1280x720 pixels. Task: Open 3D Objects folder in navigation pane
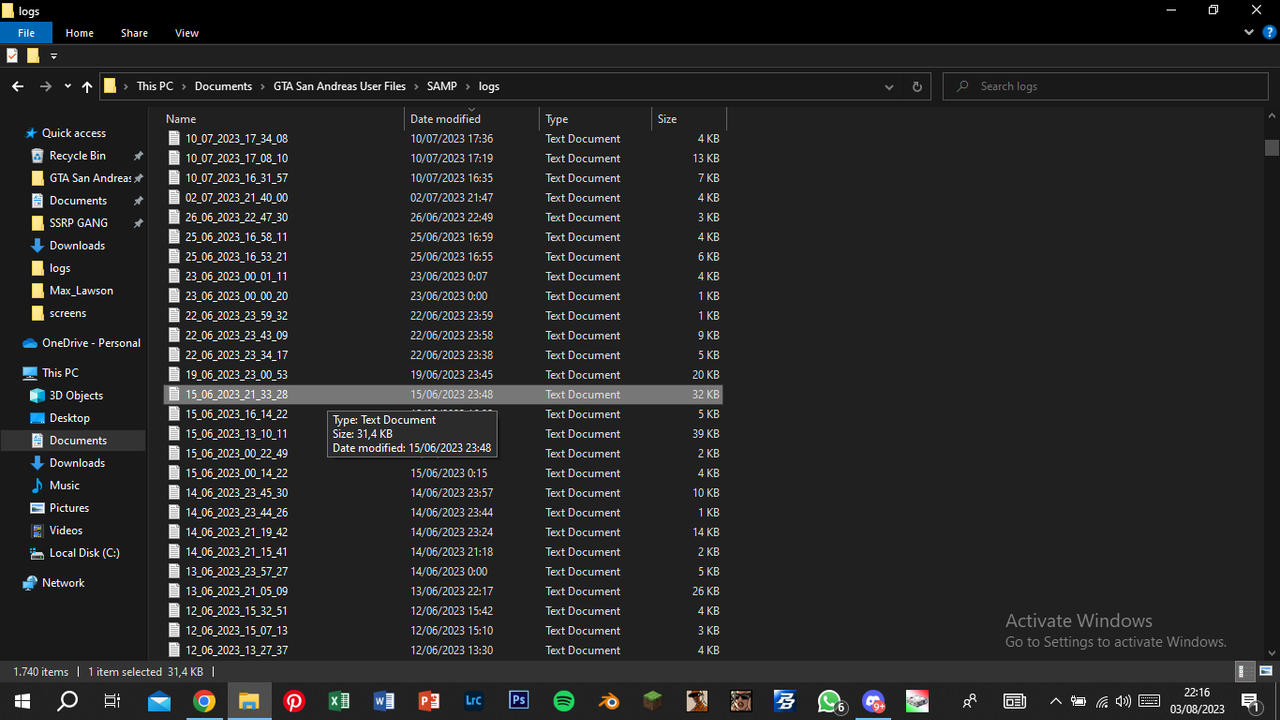tap(76, 396)
